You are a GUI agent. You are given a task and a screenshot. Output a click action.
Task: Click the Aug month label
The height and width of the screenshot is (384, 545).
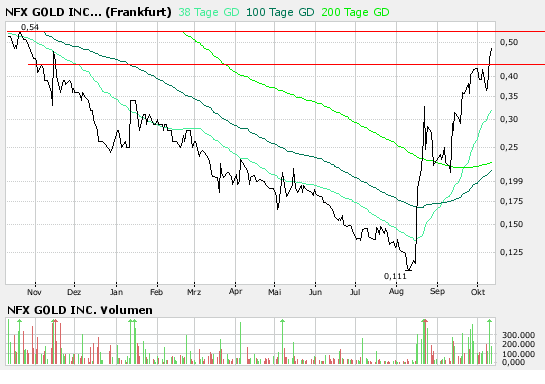[x=396, y=291]
